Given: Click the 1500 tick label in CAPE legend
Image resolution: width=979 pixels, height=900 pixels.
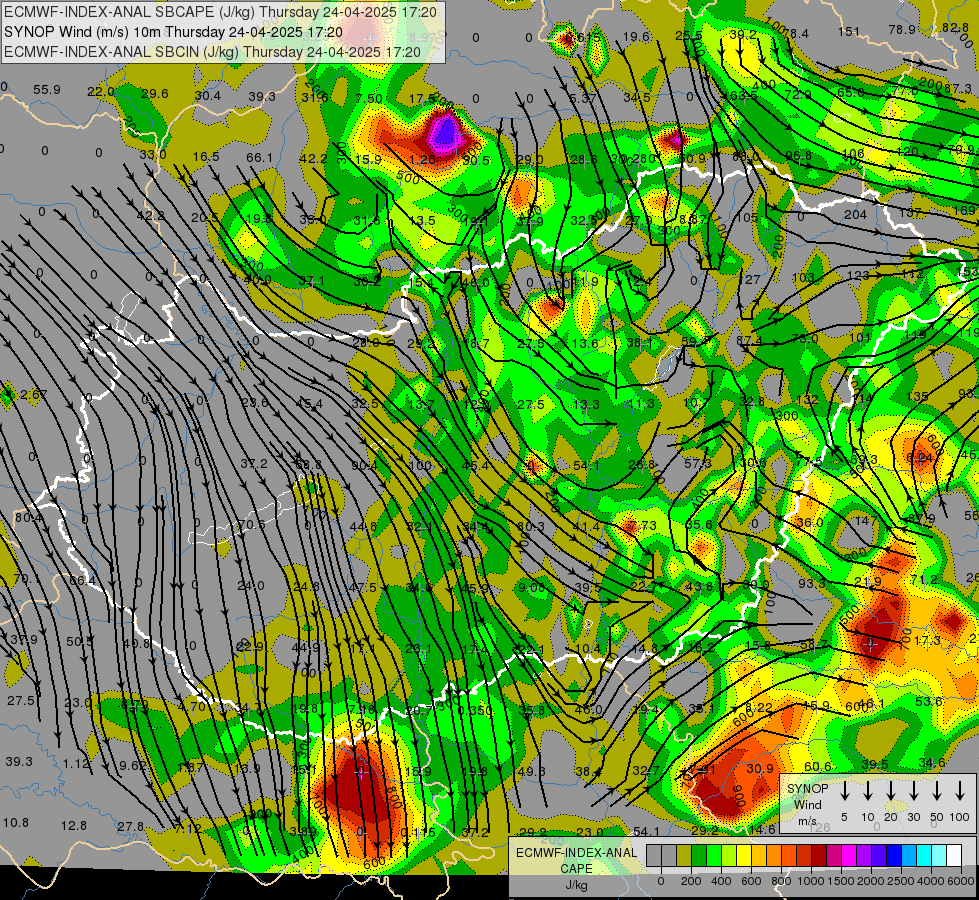Looking at the screenshot, I should 841,881.
